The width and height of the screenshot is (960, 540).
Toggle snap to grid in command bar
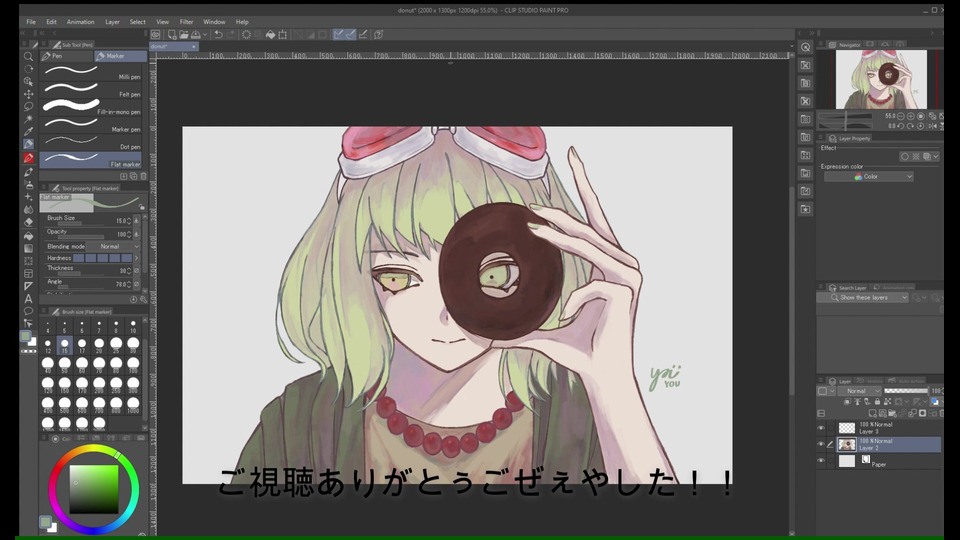click(363, 35)
